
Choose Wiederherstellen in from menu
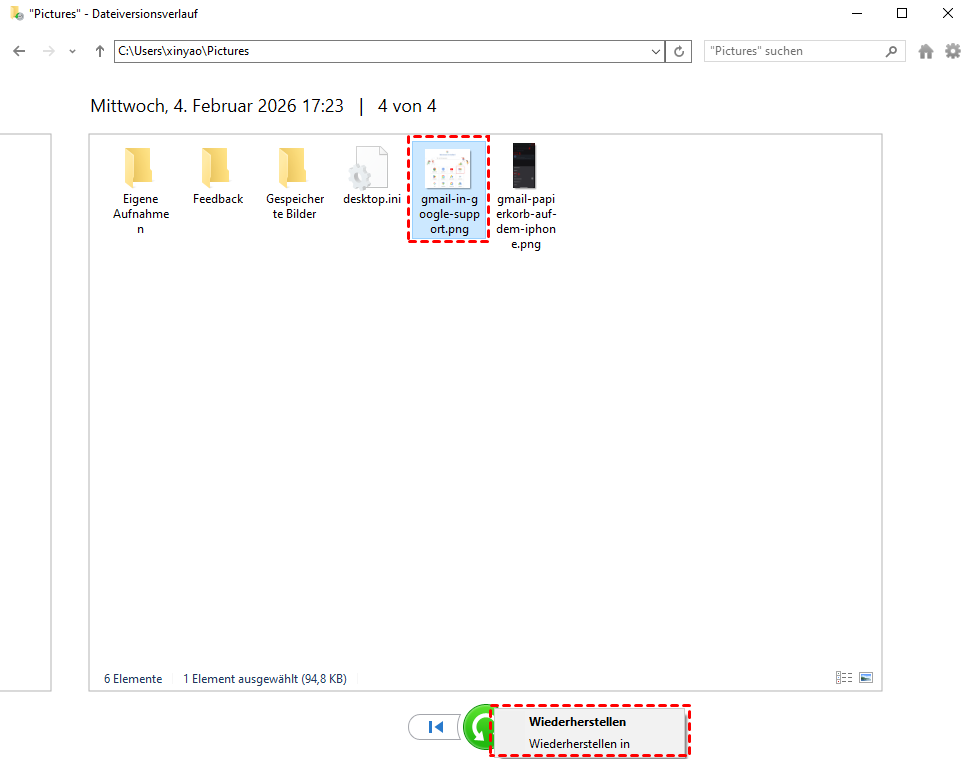[x=579, y=744]
